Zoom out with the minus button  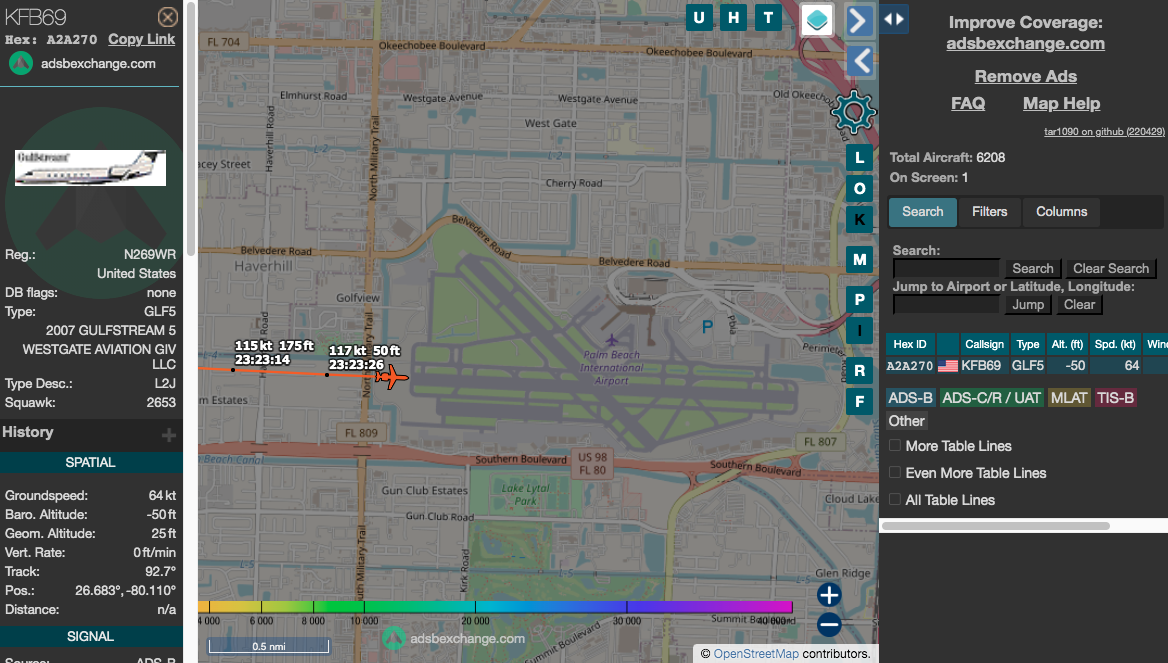coord(829,624)
